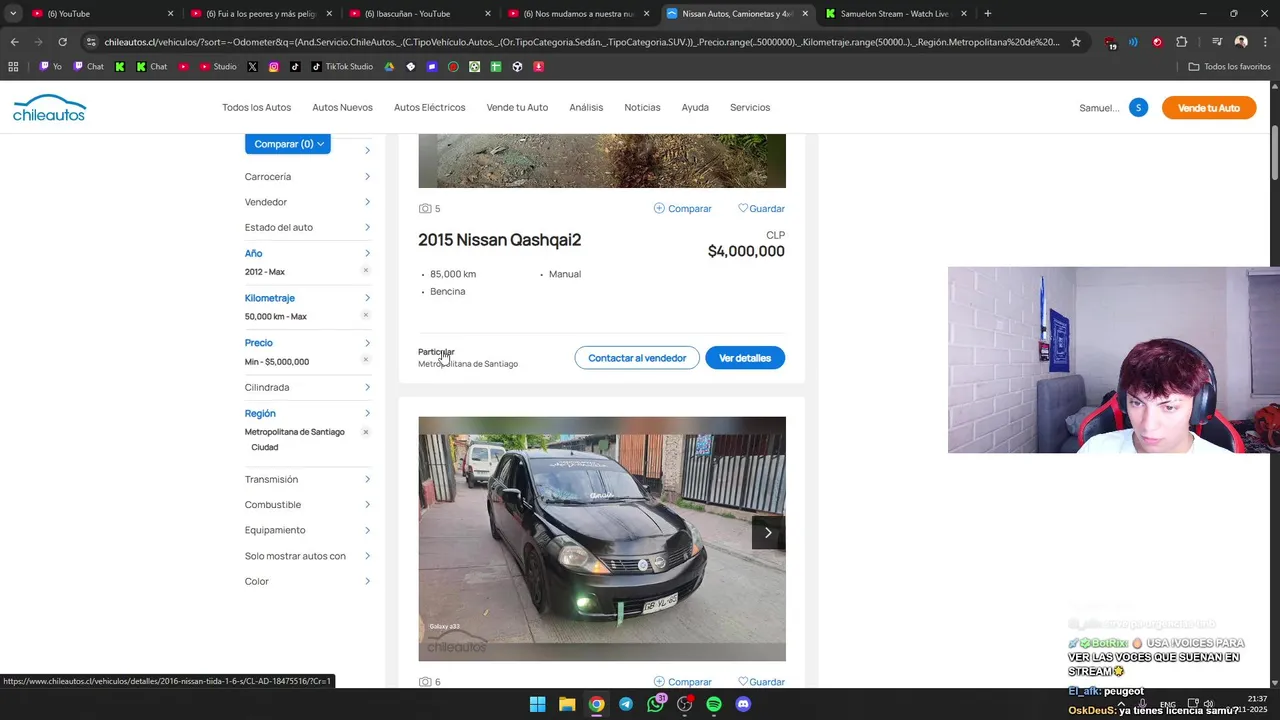The image size is (1280, 720).
Task: Open Autos Eléctricos menu
Action: (x=430, y=108)
